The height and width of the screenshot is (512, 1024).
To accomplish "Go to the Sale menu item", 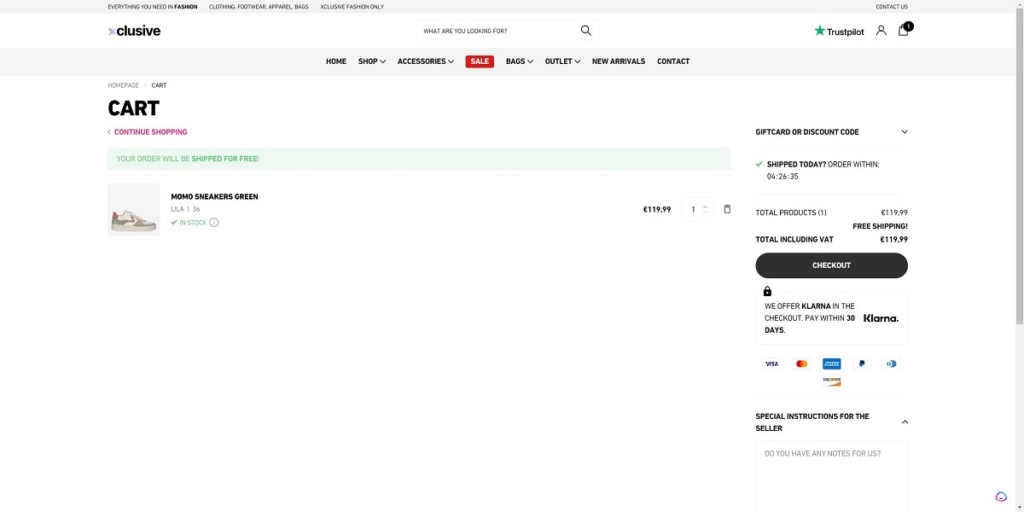I will click(x=480, y=61).
